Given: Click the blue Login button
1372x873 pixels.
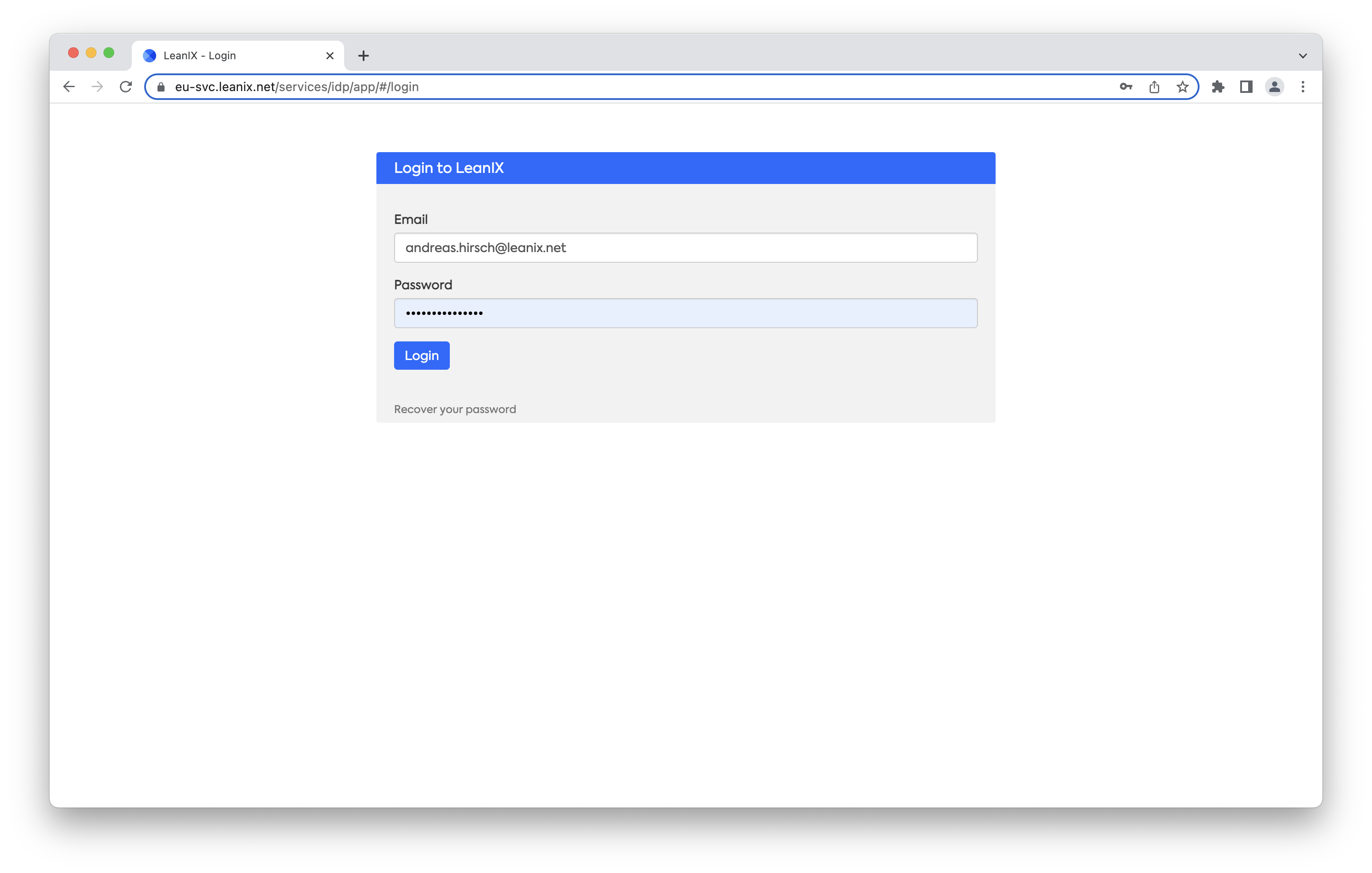Looking at the screenshot, I should coord(422,356).
